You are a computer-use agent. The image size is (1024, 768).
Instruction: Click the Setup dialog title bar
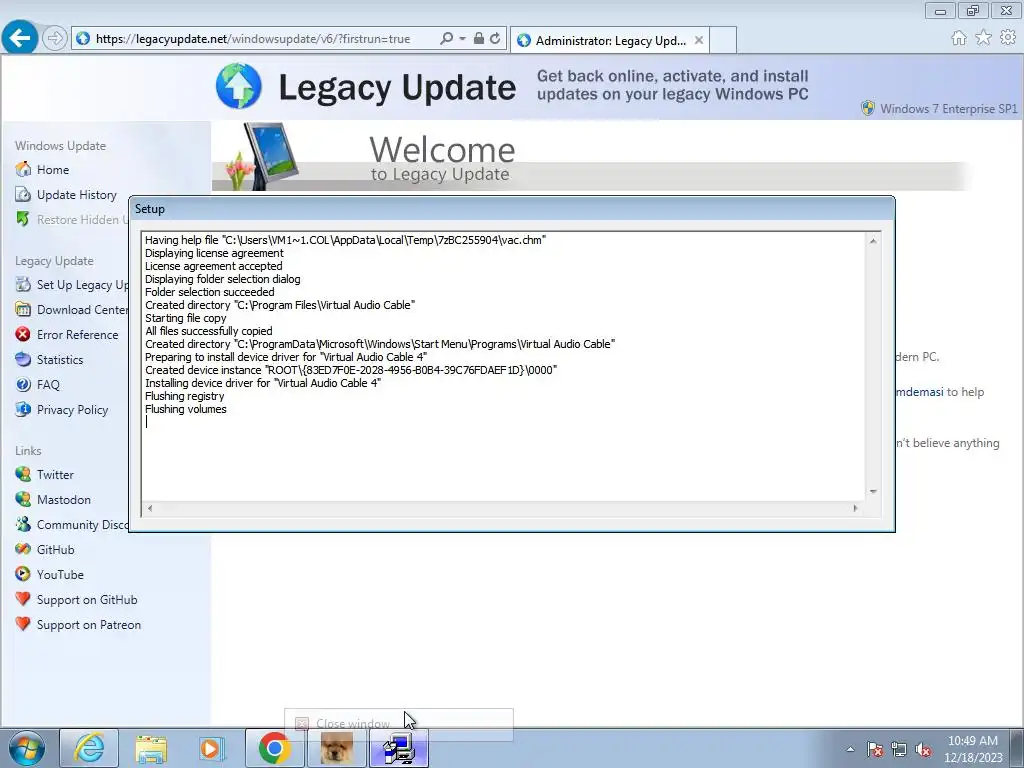click(x=511, y=209)
